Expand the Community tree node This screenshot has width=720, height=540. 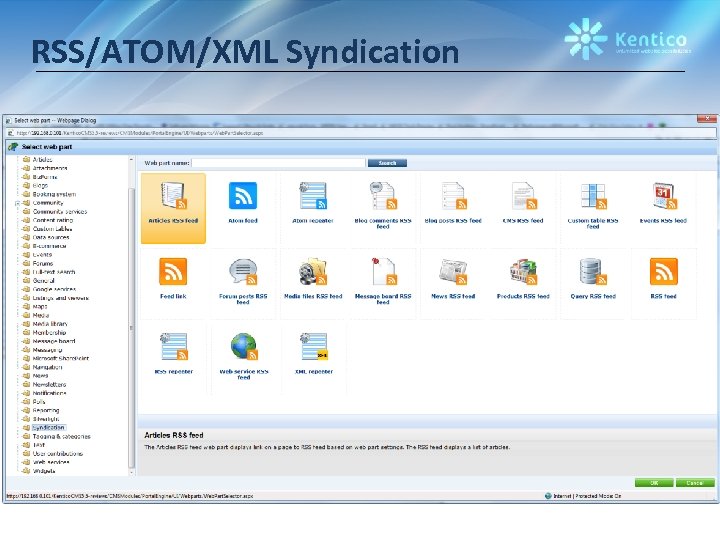coord(17,203)
